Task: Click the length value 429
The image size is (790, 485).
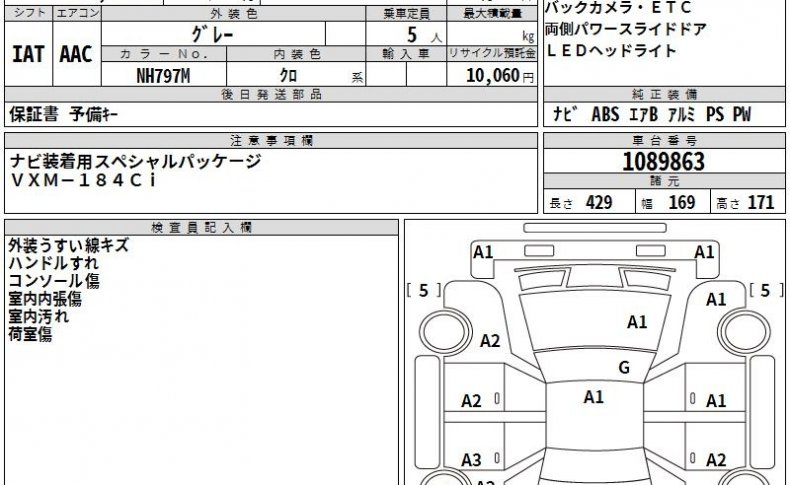Action: (x=599, y=202)
